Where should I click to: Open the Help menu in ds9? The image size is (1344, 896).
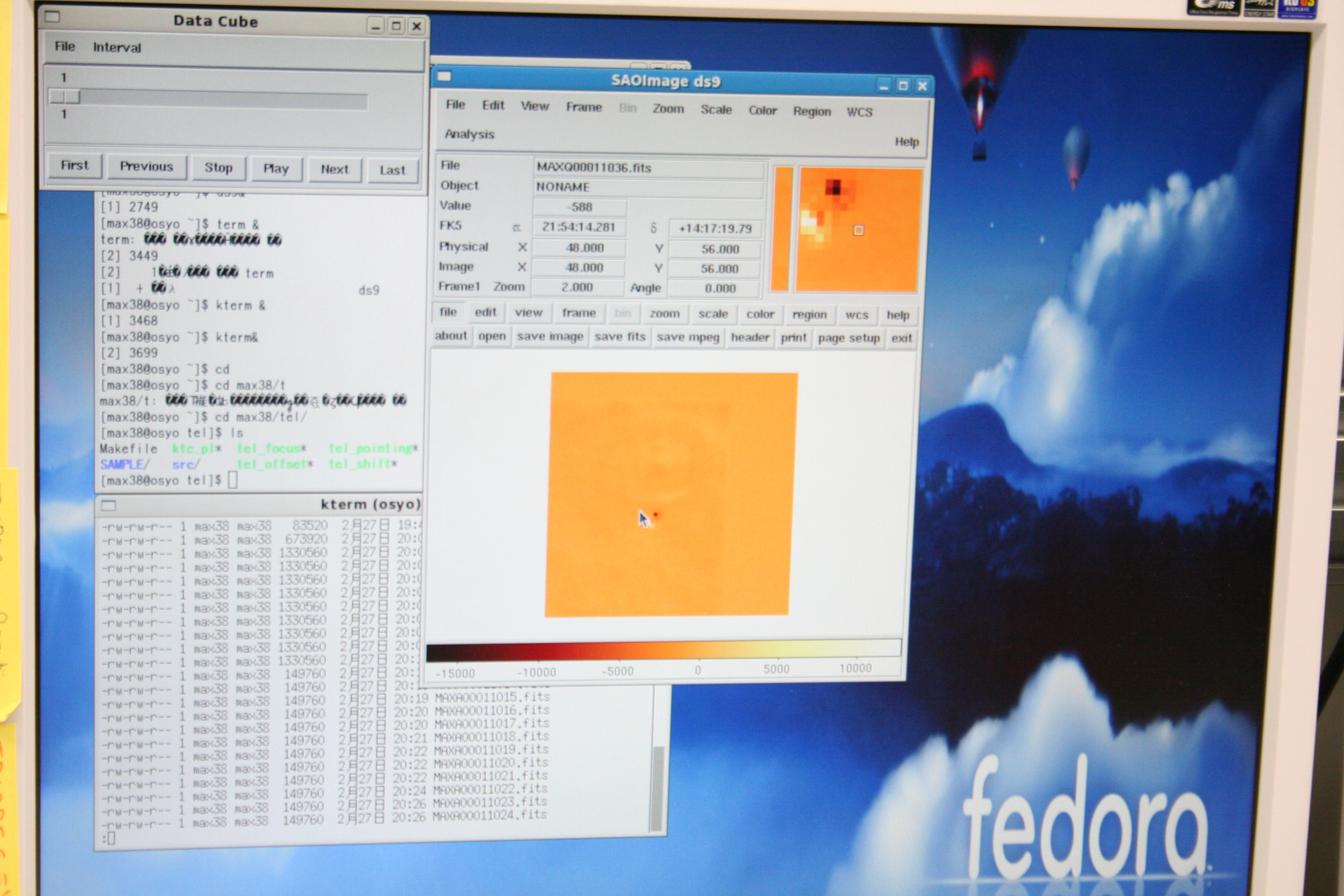tap(906, 142)
